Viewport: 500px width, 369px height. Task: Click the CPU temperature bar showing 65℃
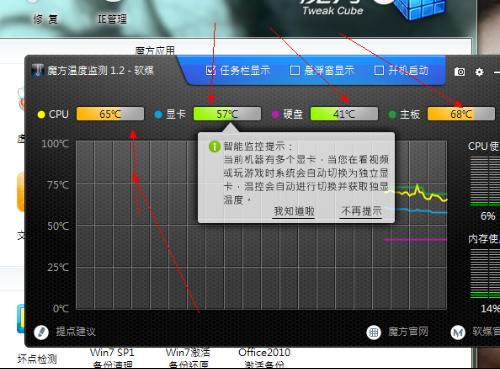point(110,114)
